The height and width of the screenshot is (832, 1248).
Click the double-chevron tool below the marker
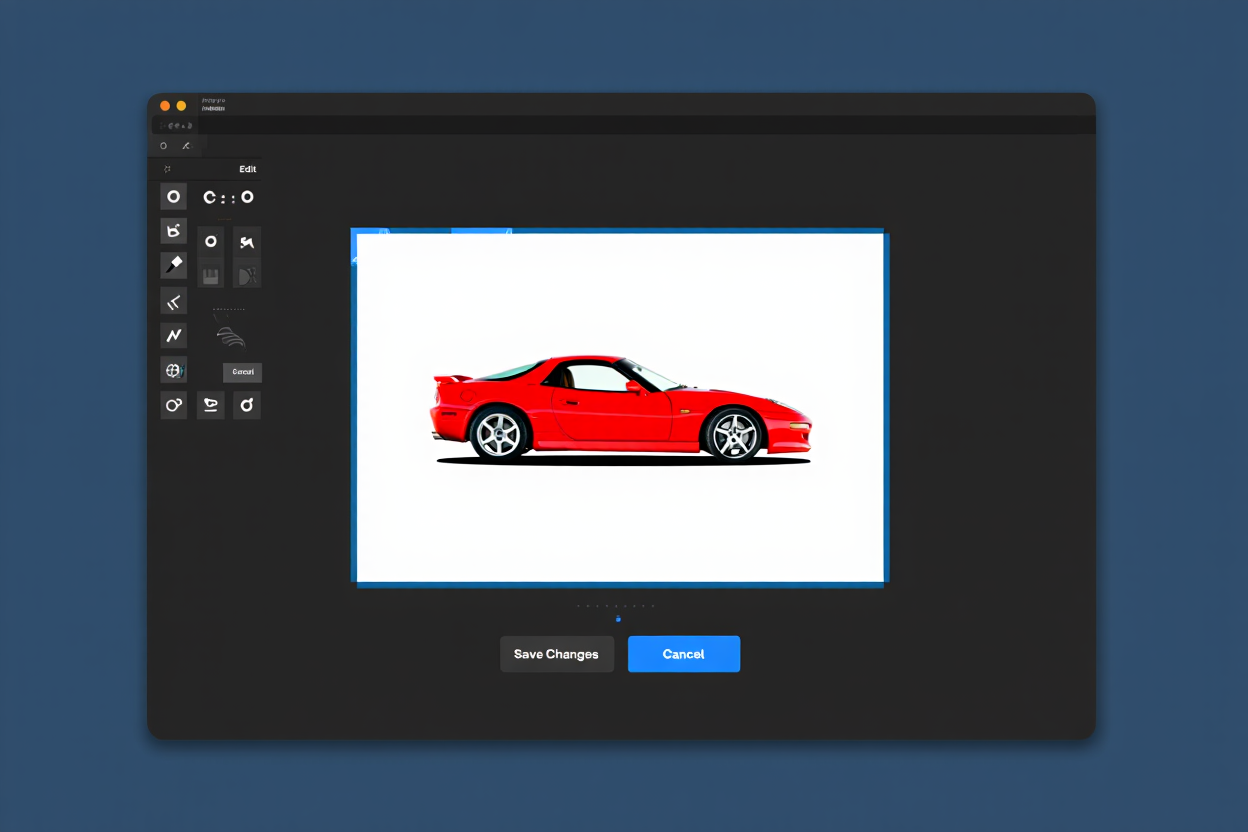[x=173, y=301]
